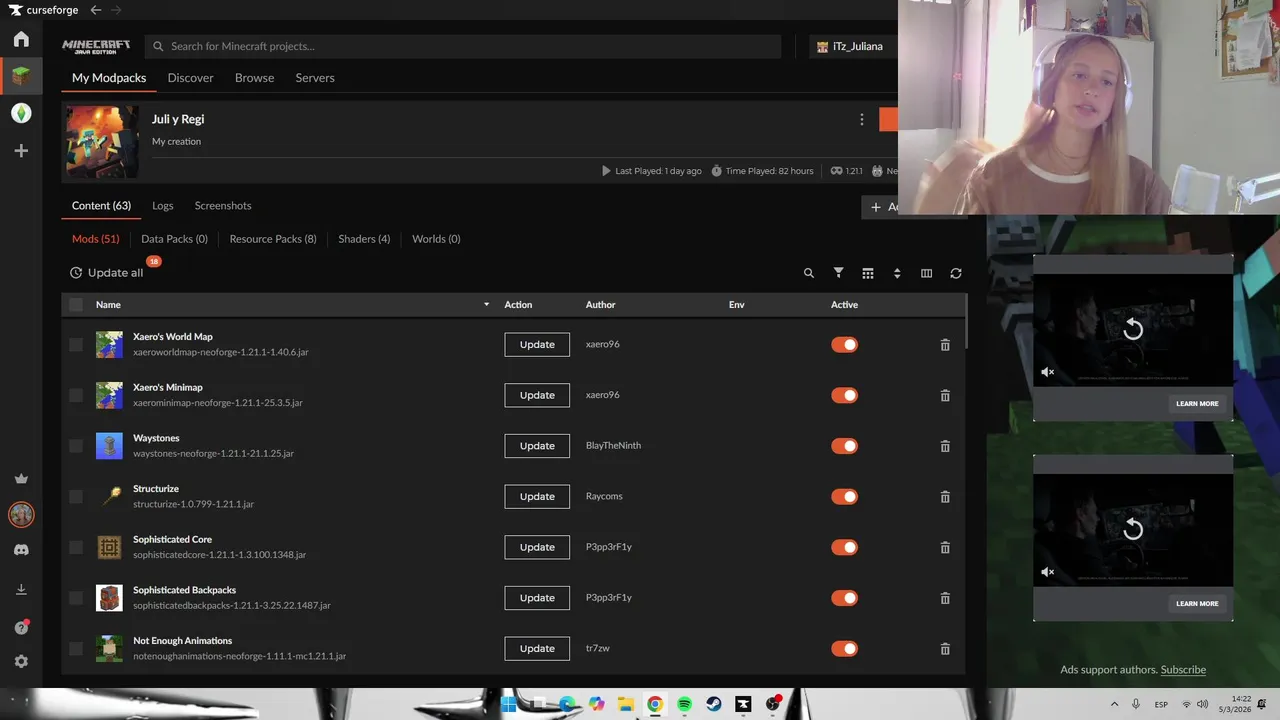The height and width of the screenshot is (720, 1280).
Task: Delete Sophisticated Backpacks mod
Action: coord(945,598)
